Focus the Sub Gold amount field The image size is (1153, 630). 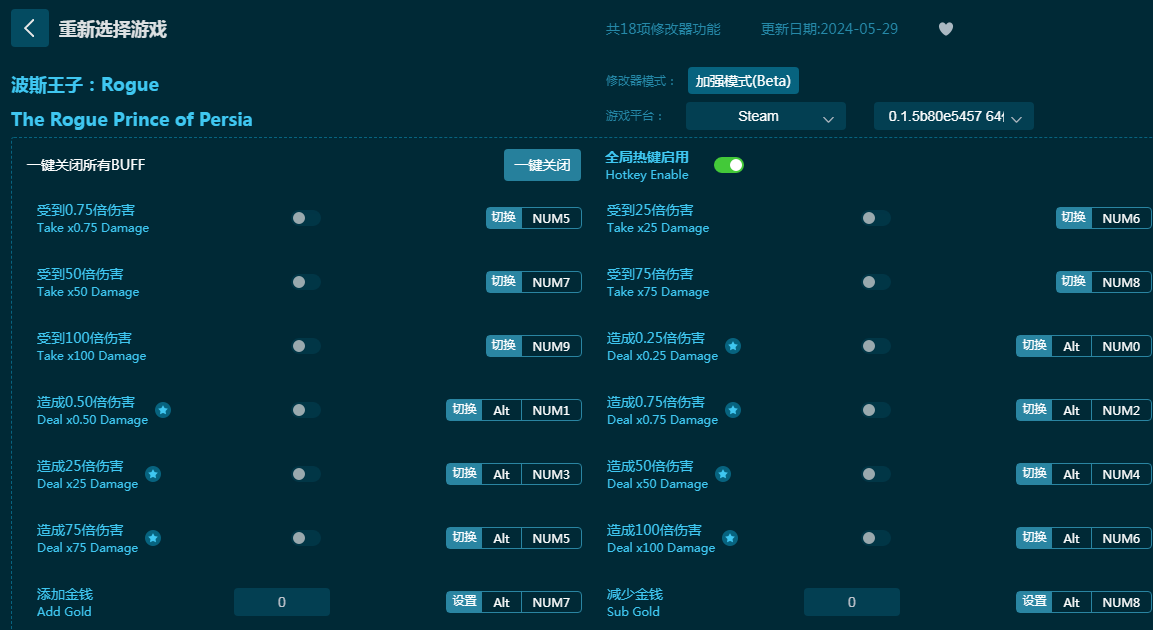[x=852, y=602]
